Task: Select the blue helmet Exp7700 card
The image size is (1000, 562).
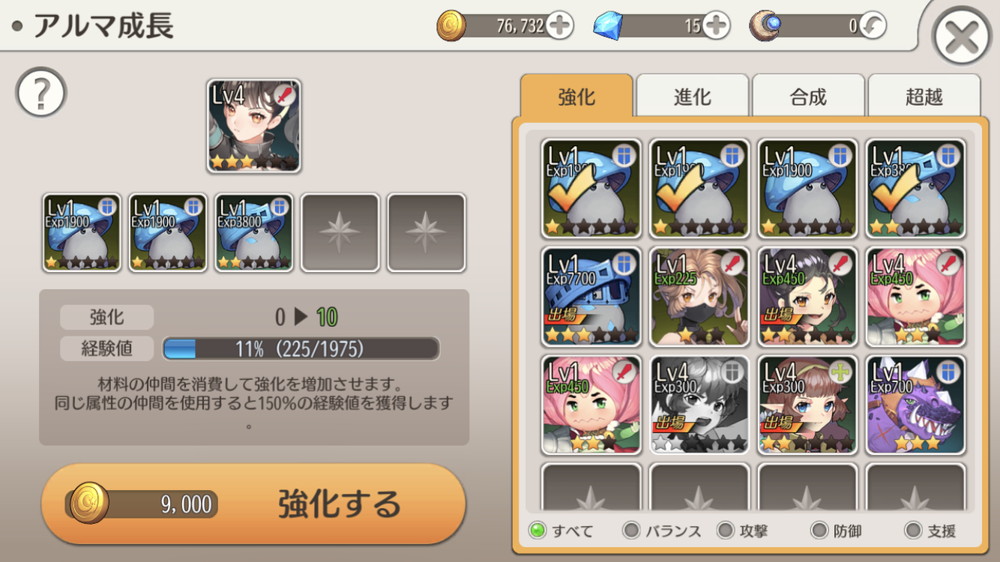Action: coord(591,297)
